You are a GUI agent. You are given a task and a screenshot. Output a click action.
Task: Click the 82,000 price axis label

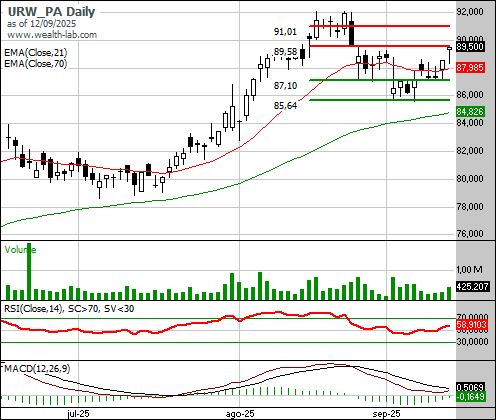pyautogui.click(x=470, y=151)
